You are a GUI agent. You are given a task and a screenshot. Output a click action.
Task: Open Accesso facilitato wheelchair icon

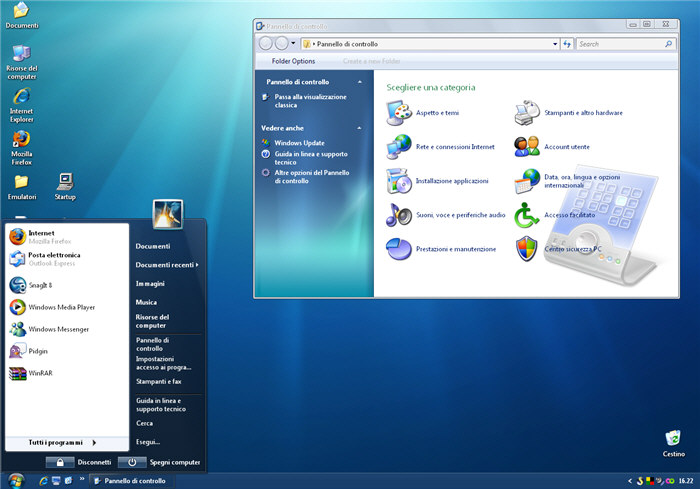[x=527, y=215]
